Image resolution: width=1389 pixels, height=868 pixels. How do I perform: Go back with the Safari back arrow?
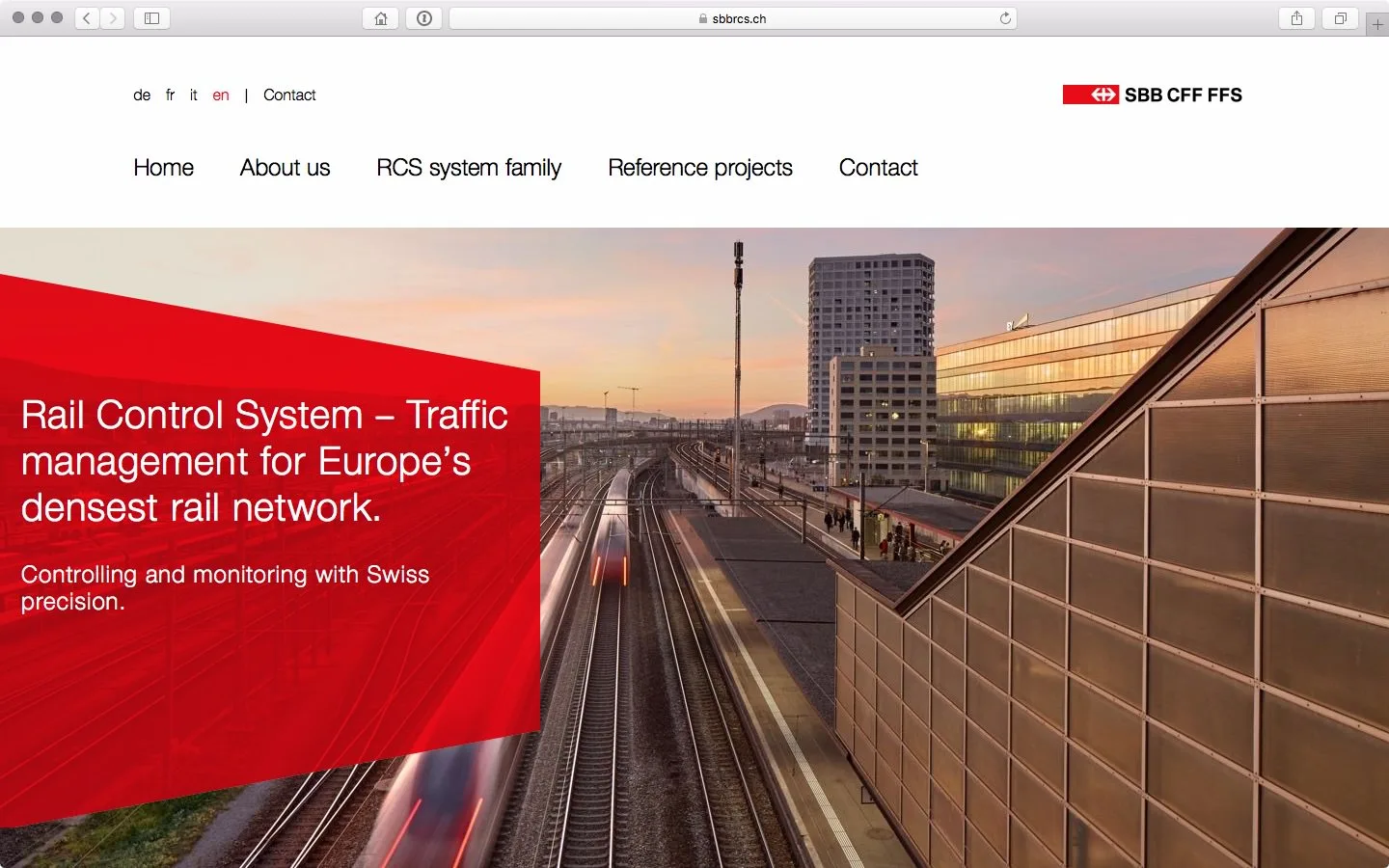[x=87, y=18]
